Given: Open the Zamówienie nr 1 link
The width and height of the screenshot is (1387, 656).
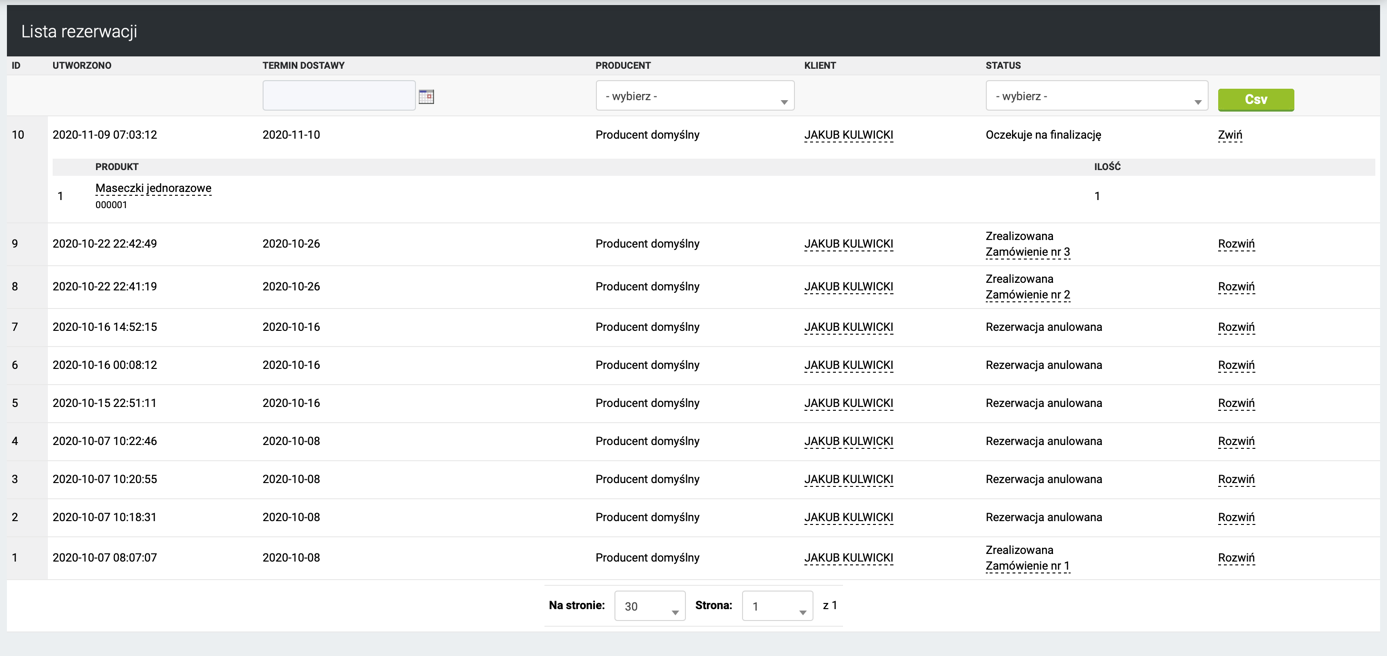Looking at the screenshot, I should pos(1027,566).
